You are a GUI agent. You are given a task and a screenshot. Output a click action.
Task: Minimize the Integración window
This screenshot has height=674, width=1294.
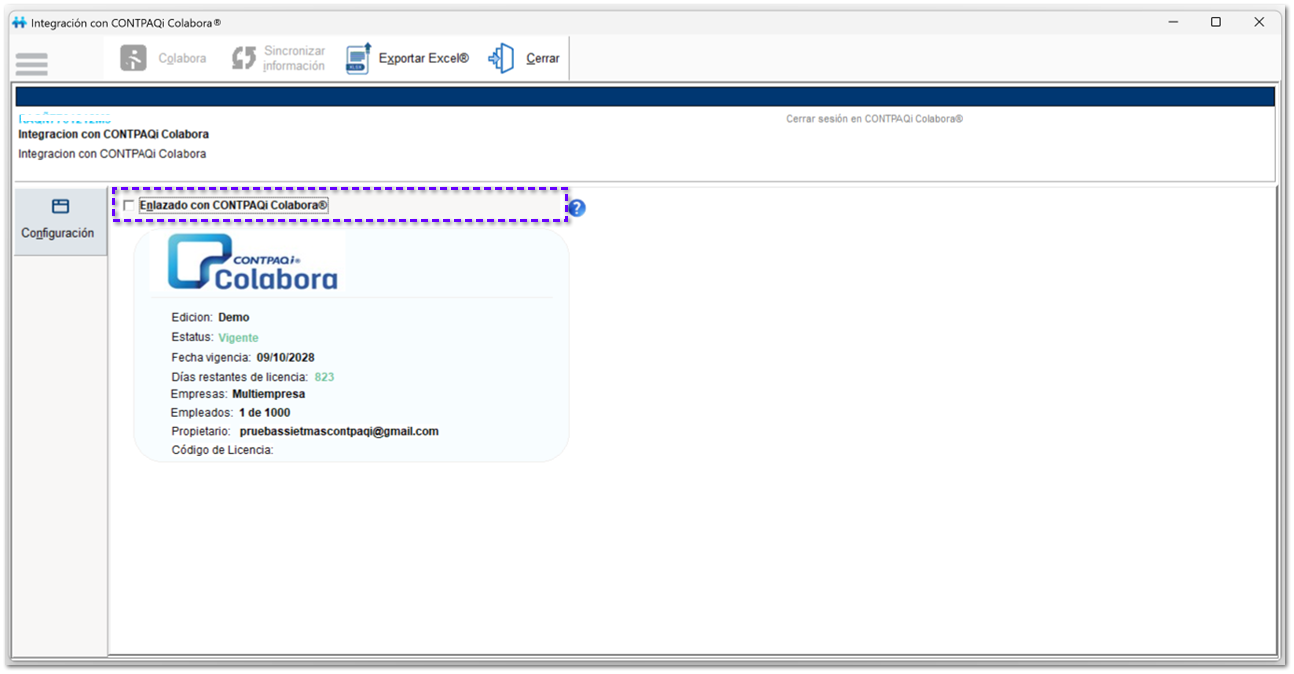1172,22
